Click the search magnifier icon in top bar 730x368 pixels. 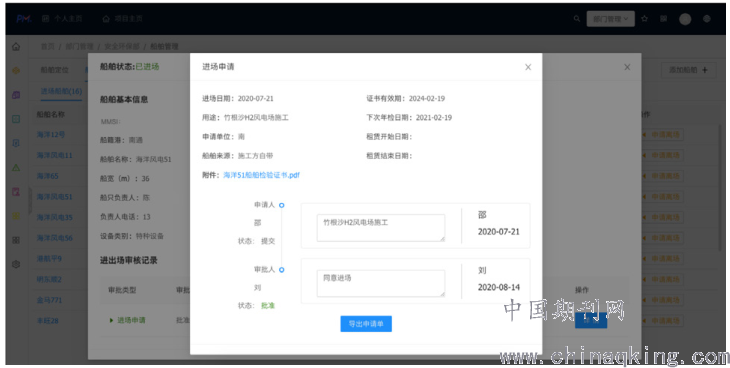point(576,19)
